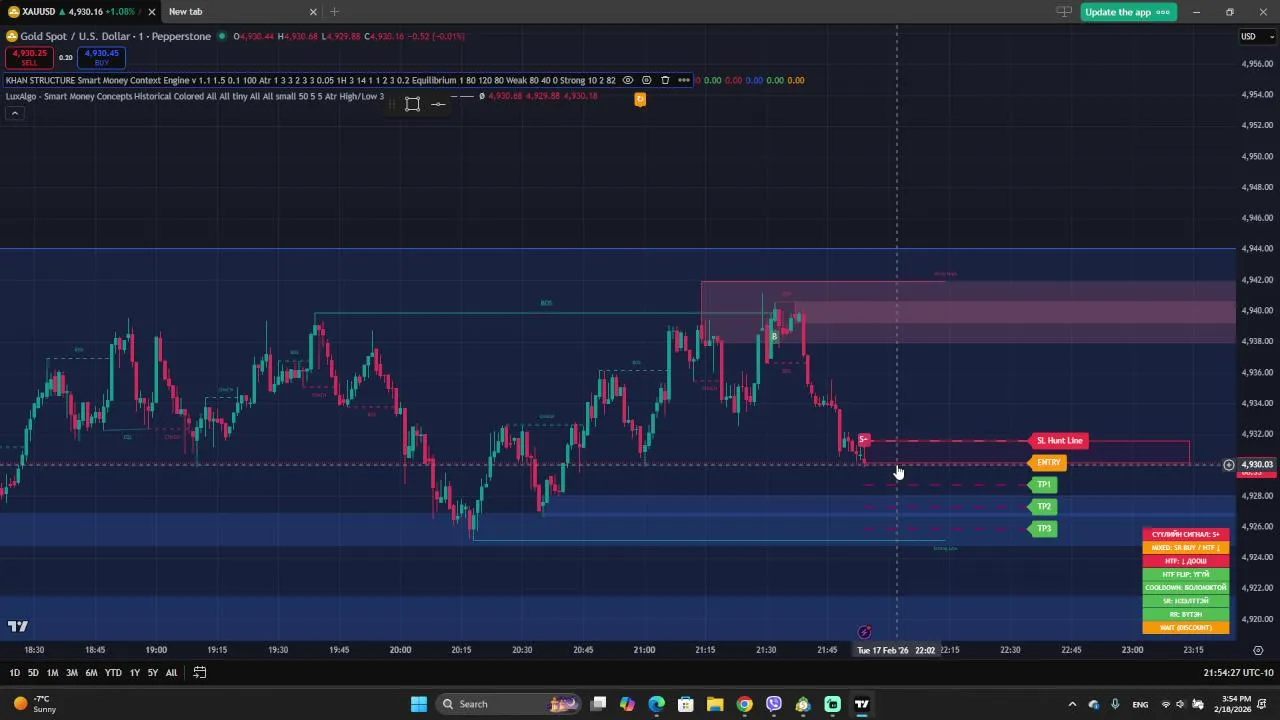The image size is (1280, 720).
Task: Close the New tab tab
Action: tap(313, 12)
